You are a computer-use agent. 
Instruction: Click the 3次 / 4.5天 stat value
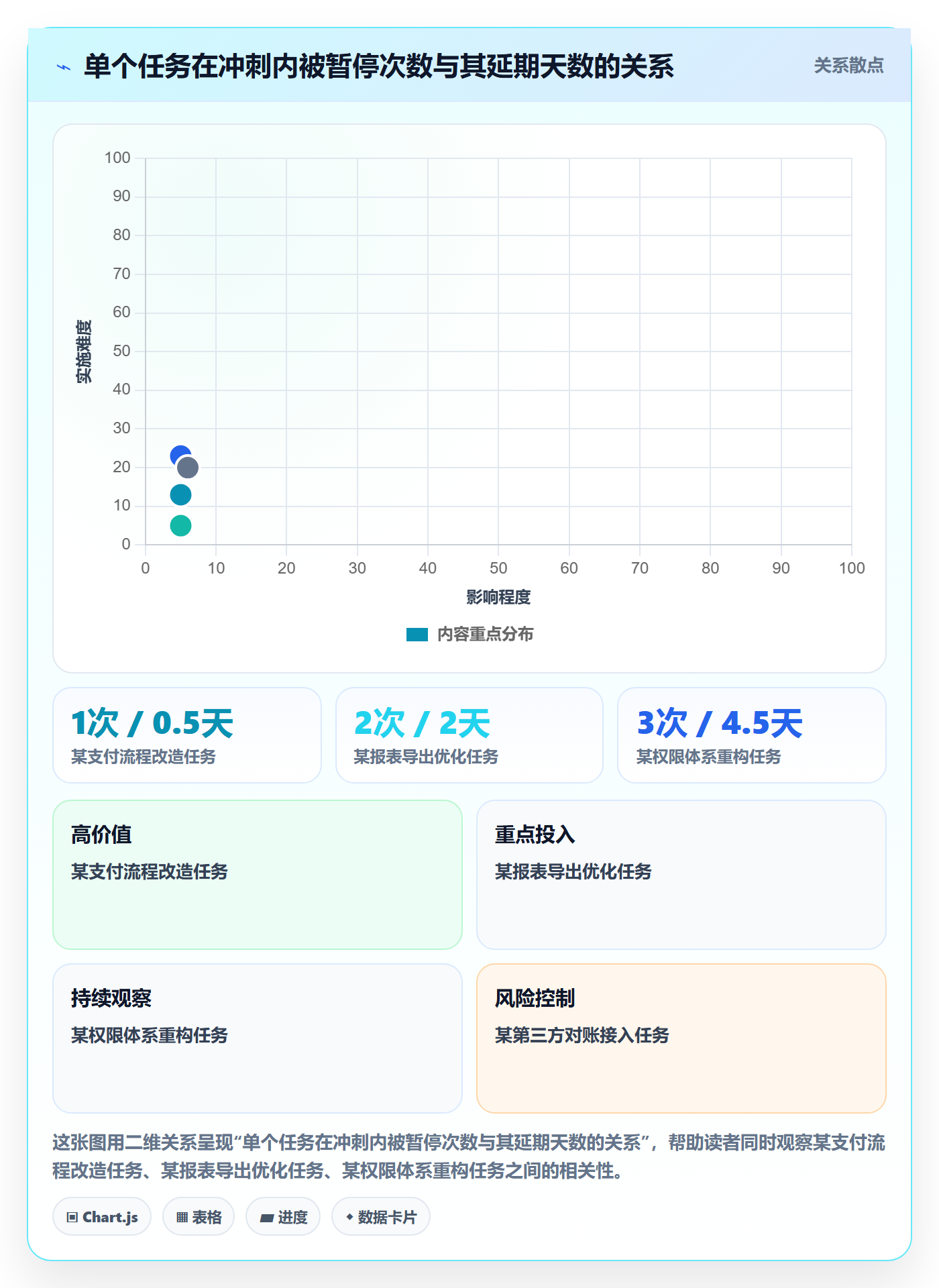coord(720,723)
